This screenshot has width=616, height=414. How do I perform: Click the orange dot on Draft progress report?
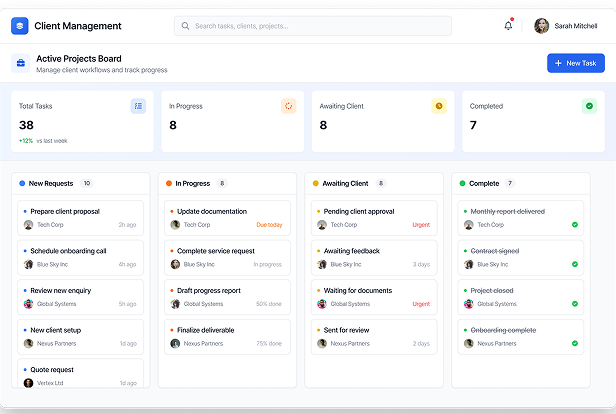point(171,291)
